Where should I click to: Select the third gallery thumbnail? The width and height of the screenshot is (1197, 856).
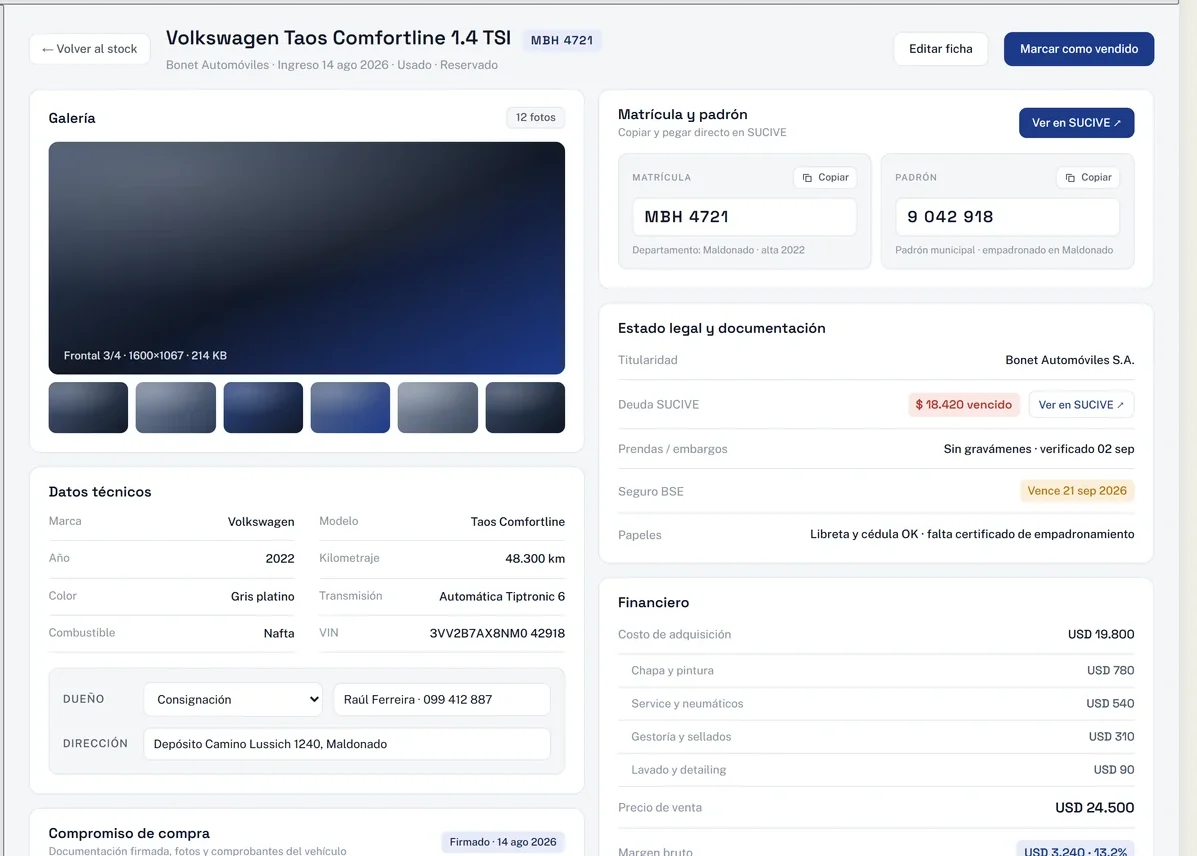[263, 408]
